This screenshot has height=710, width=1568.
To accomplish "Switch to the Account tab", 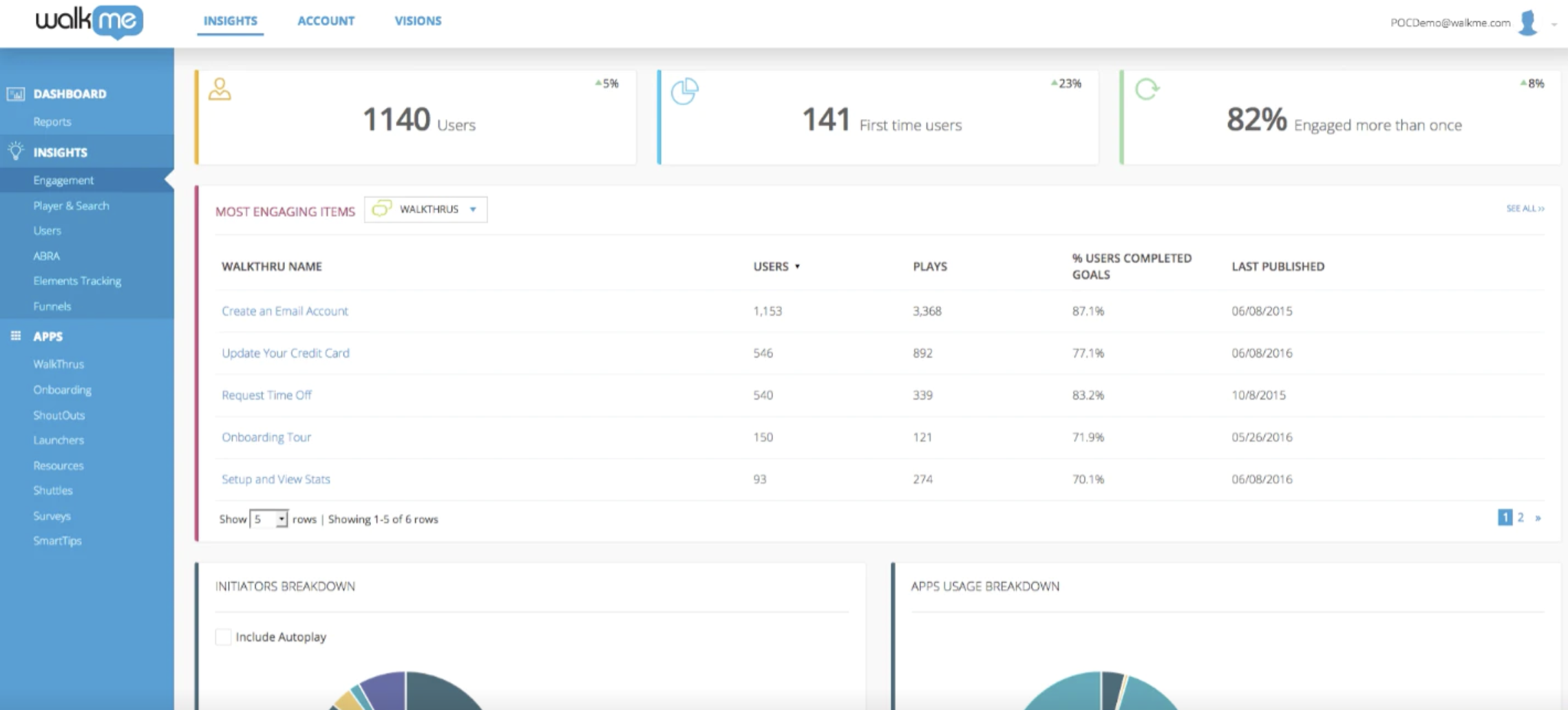I will pos(326,21).
